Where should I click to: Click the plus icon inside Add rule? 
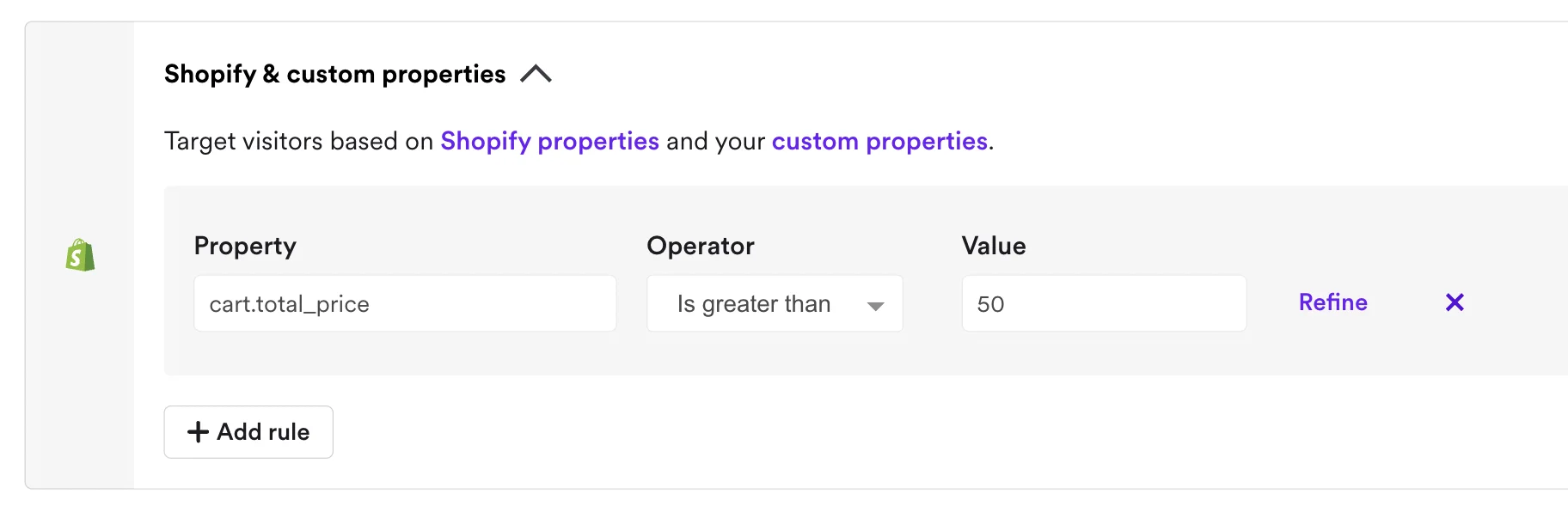click(198, 431)
